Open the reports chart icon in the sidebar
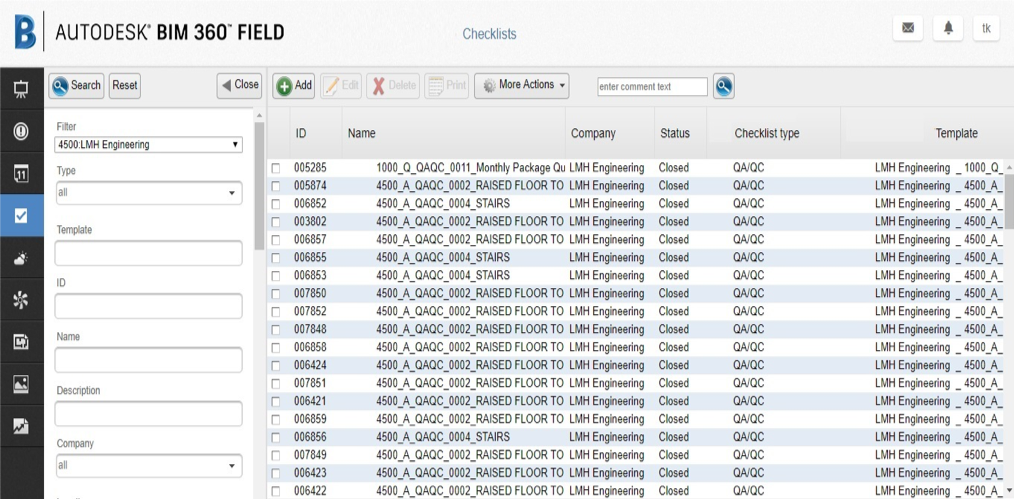Screen dimensions: 1014x499 [21, 426]
